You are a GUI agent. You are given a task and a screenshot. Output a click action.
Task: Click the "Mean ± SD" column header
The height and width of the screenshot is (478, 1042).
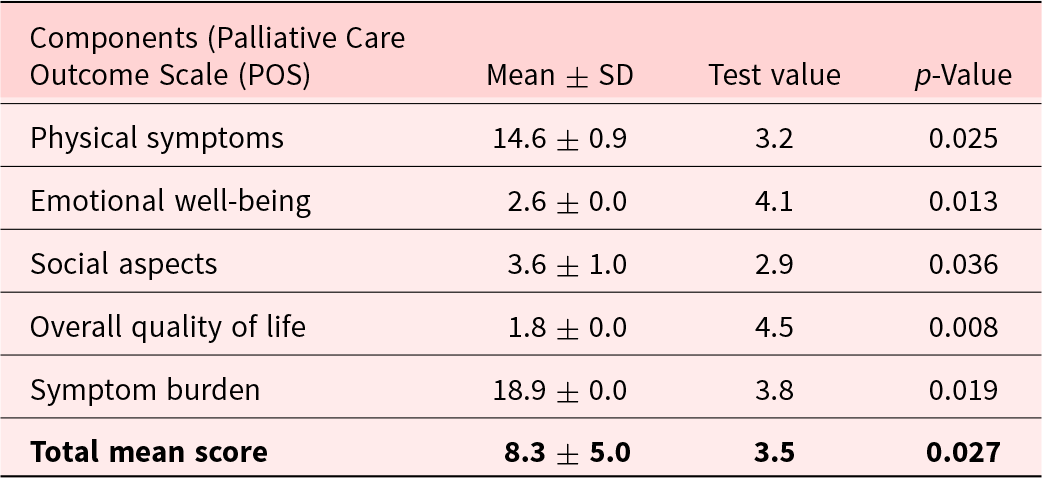click(x=559, y=76)
